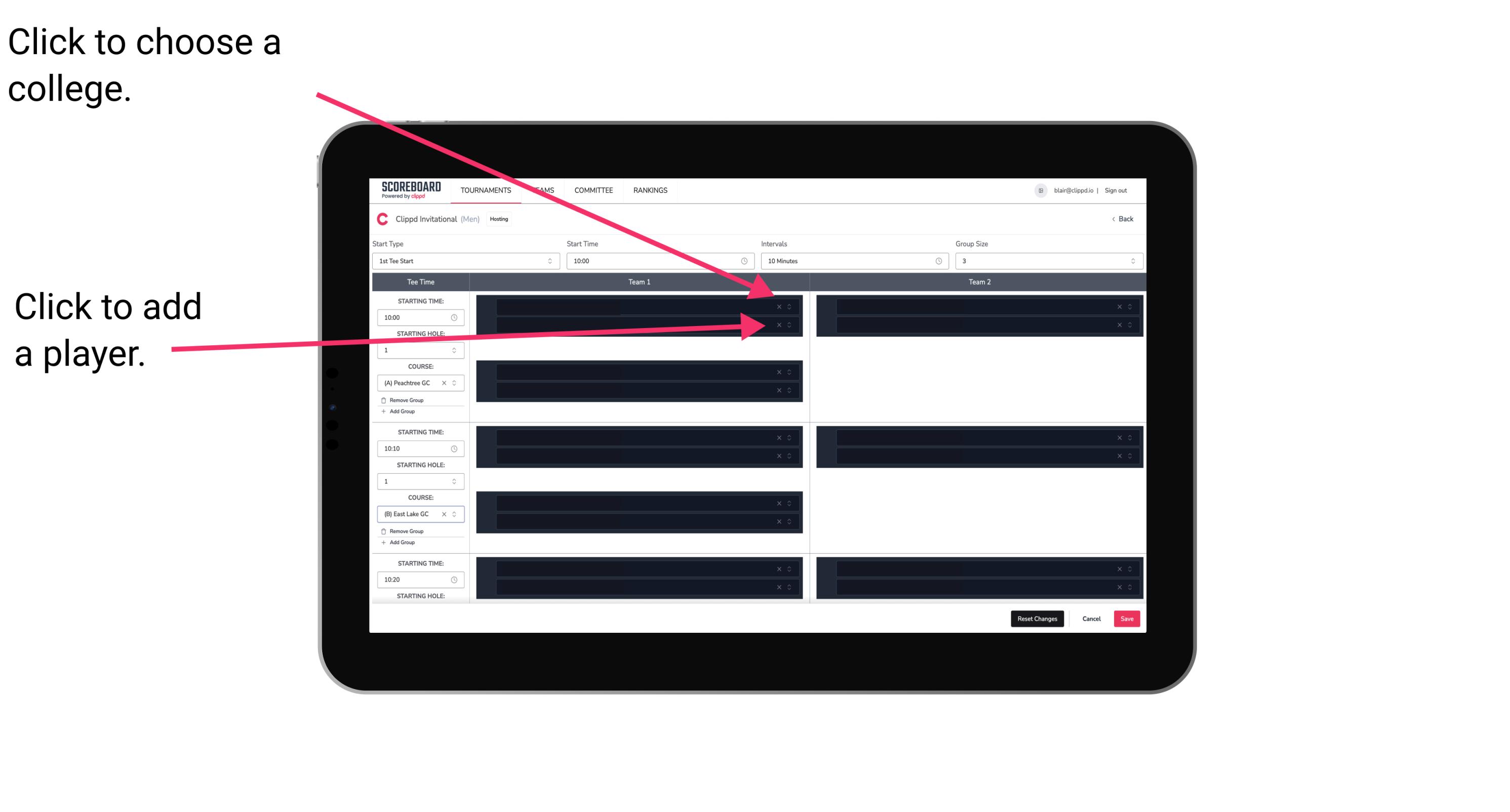Click Remove Group for first tee time
1510x812 pixels.
pos(405,400)
